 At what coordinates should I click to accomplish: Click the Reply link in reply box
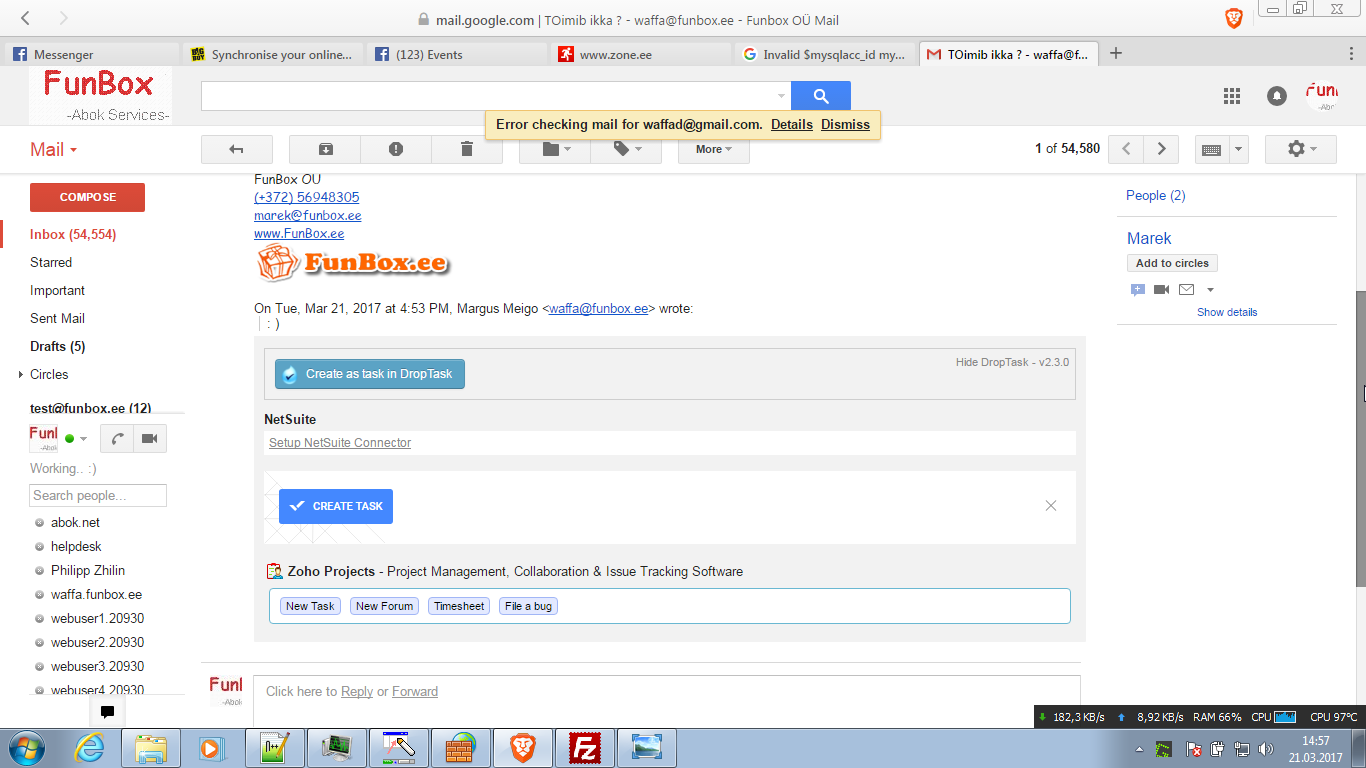tap(357, 692)
